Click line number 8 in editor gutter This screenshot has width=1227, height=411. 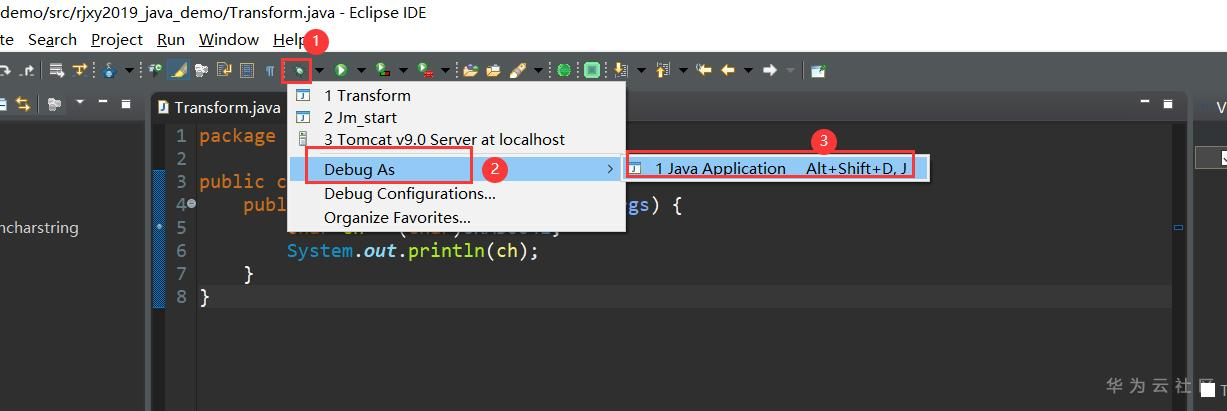click(x=181, y=297)
